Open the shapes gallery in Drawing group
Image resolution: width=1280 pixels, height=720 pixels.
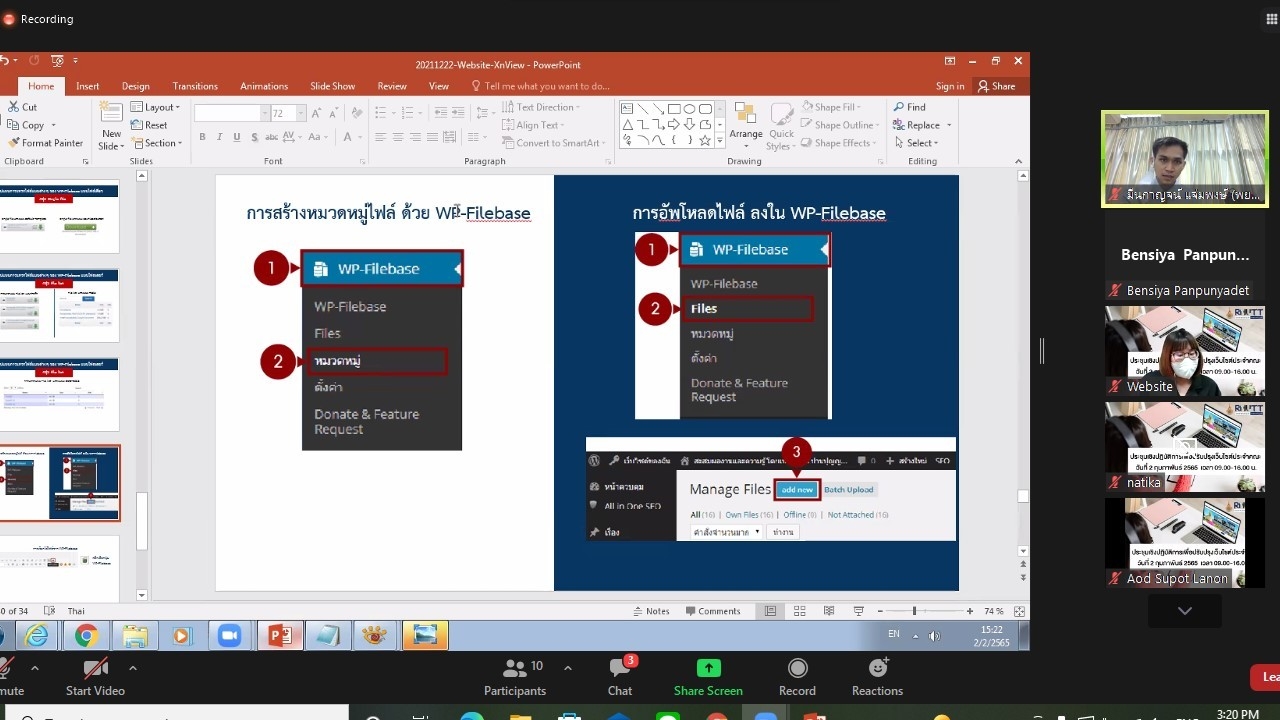click(718, 142)
